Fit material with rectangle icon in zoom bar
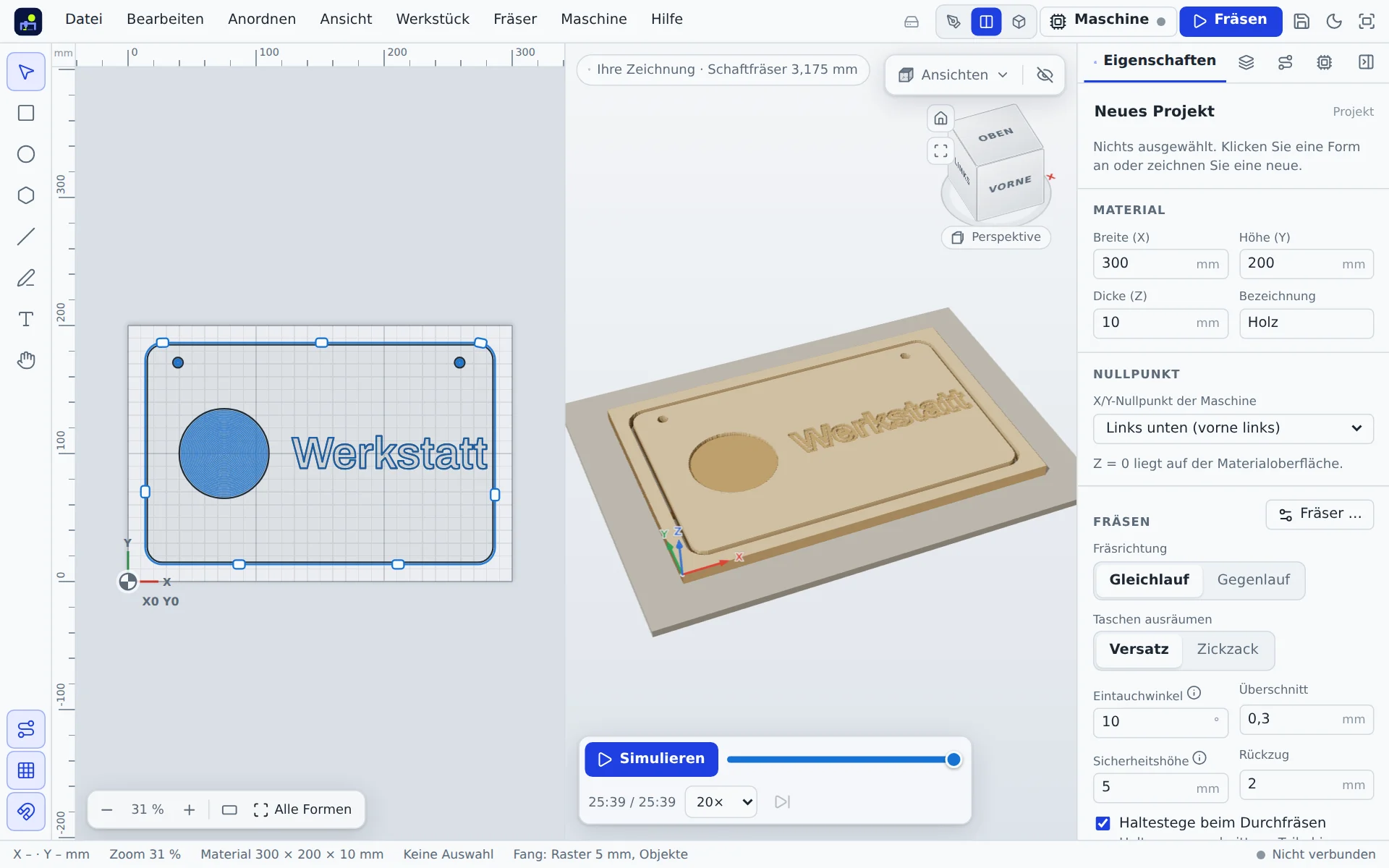The width and height of the screenshot is (1389, 868). pyautogui.click(x=229, y=809)
